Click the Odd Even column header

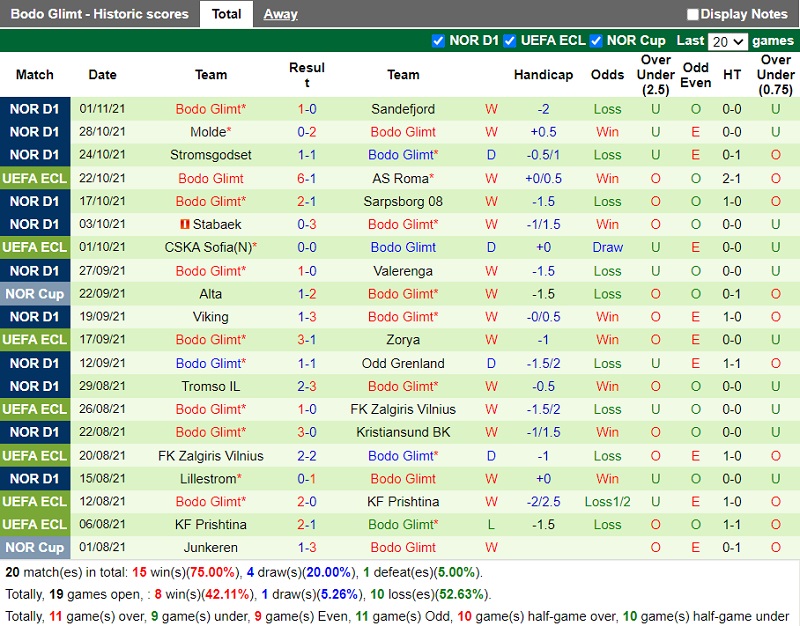pyautogui.click(x=695, y=75)
